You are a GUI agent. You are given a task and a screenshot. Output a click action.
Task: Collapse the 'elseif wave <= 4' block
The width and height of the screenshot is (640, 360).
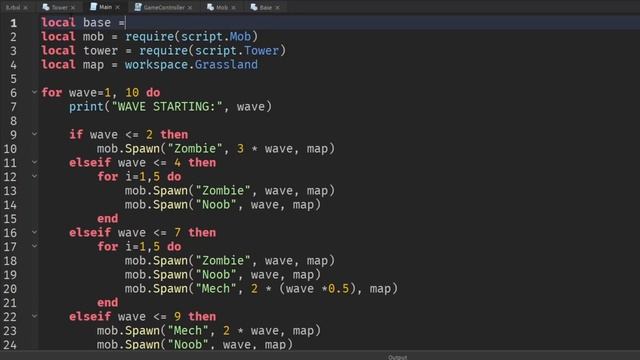click(34, 162)
